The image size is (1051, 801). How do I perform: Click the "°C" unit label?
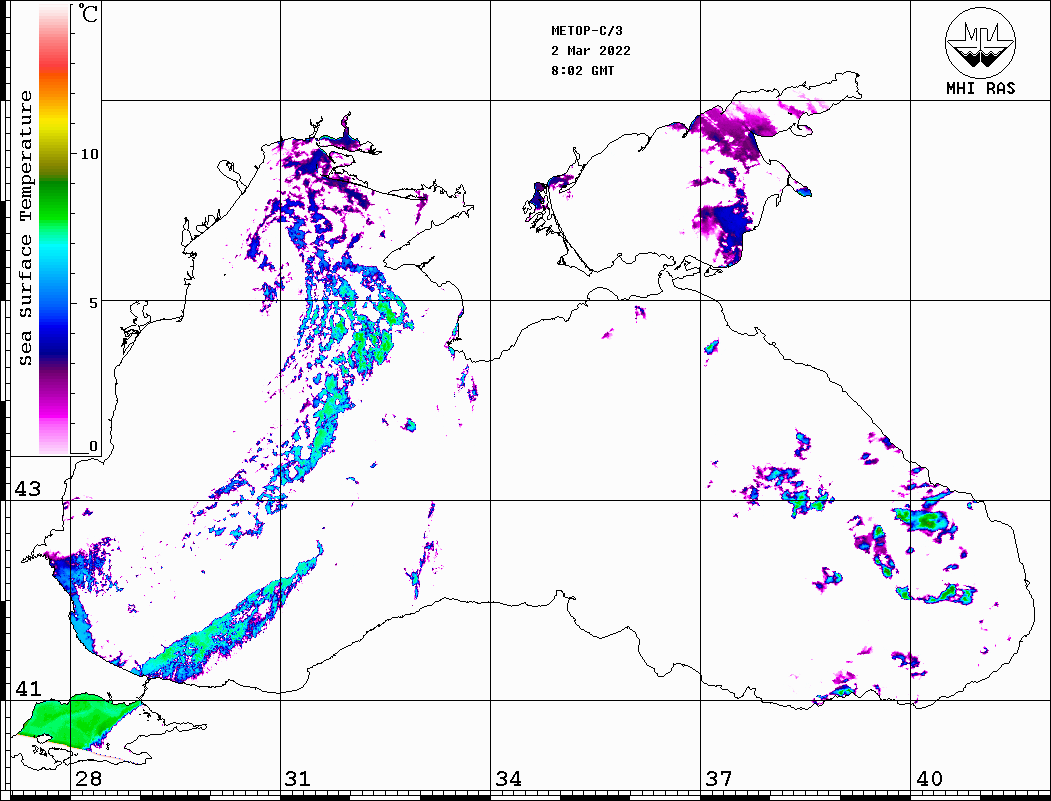(88, 13)
